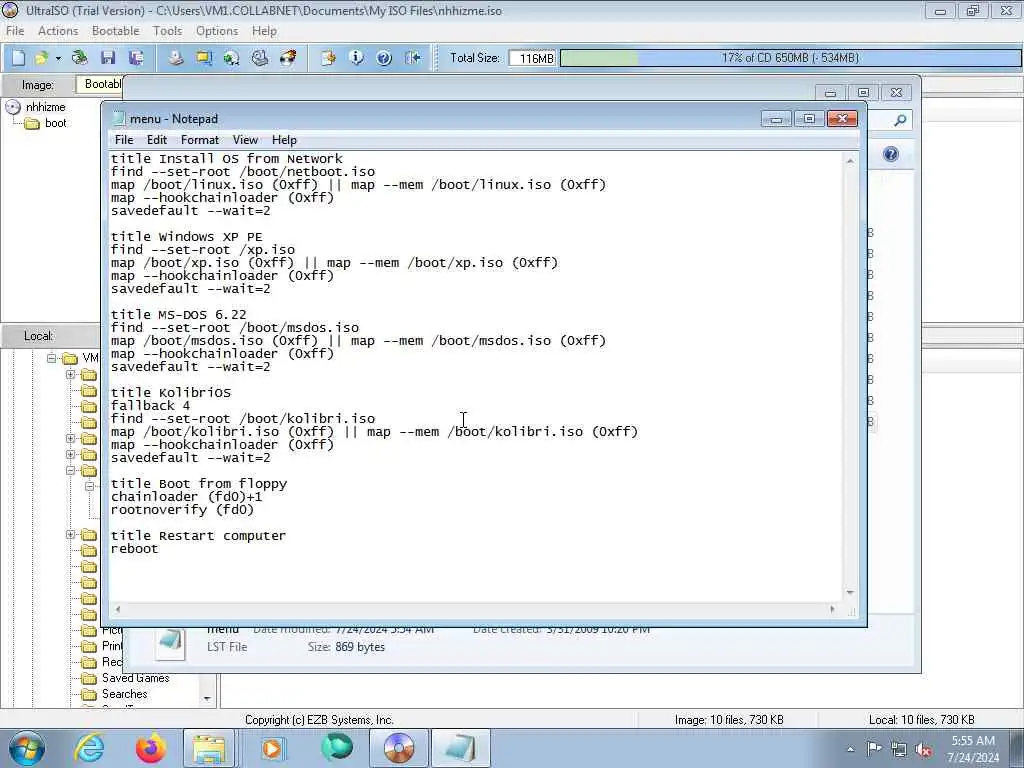
Task: Open UltraISO Options menu
Action: coord(217,31)
